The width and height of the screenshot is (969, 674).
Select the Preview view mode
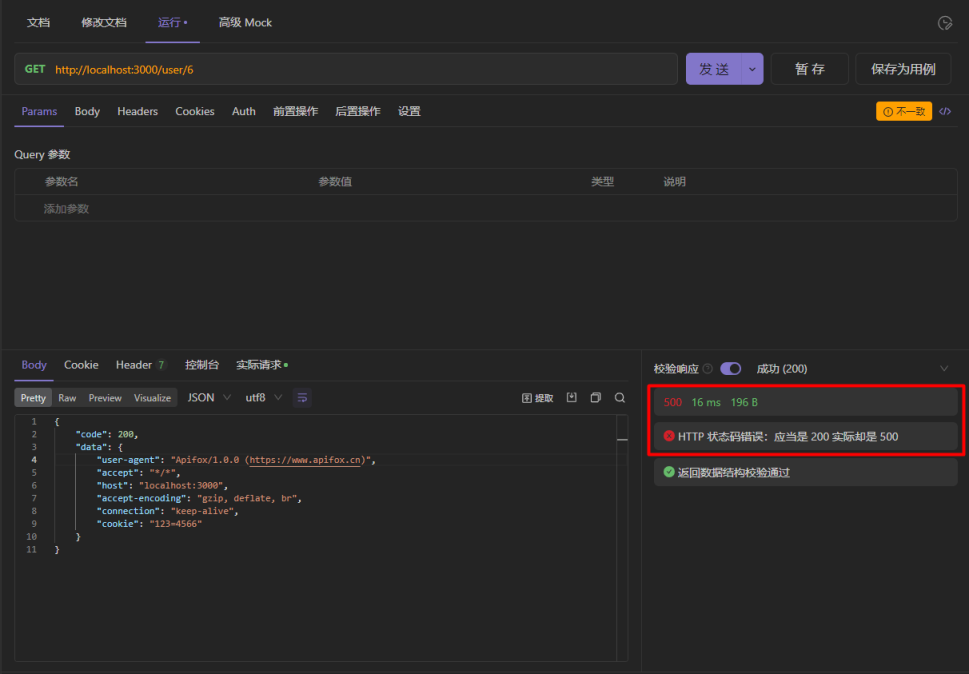[x=105, y=398]
